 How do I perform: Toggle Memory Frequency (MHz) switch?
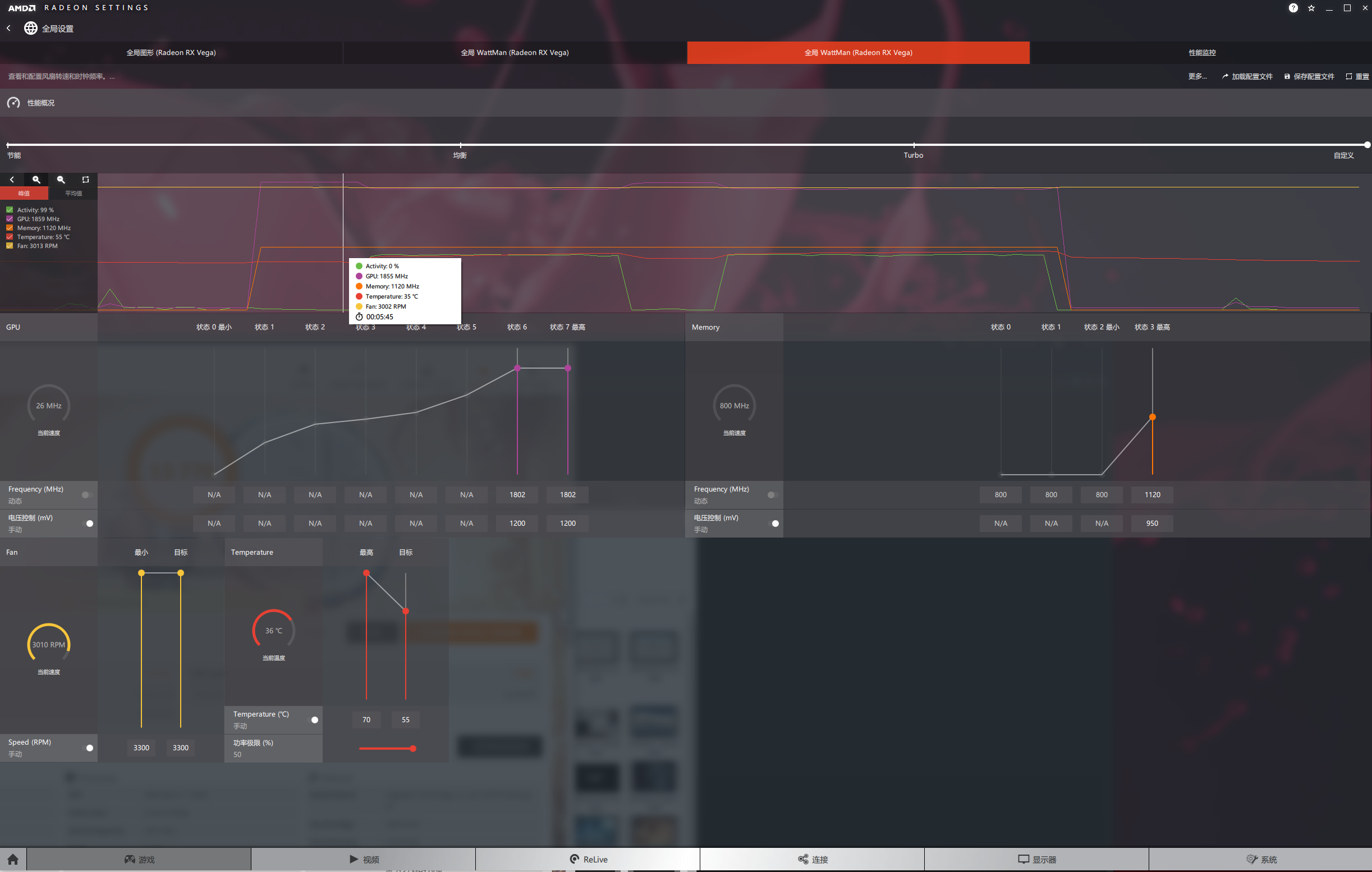point(773,495)
